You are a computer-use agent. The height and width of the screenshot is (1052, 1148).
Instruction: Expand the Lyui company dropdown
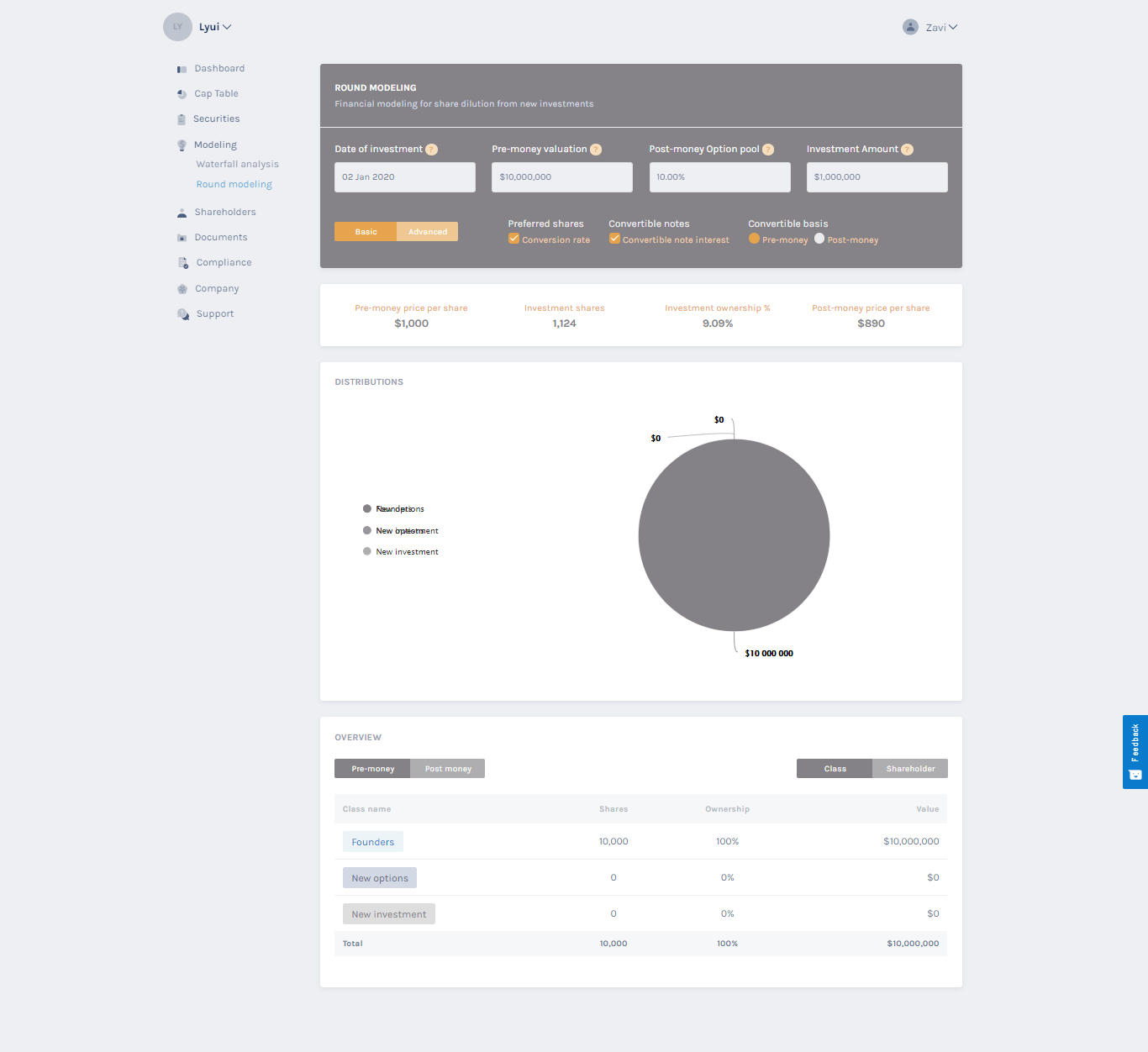tap(215, 27)
